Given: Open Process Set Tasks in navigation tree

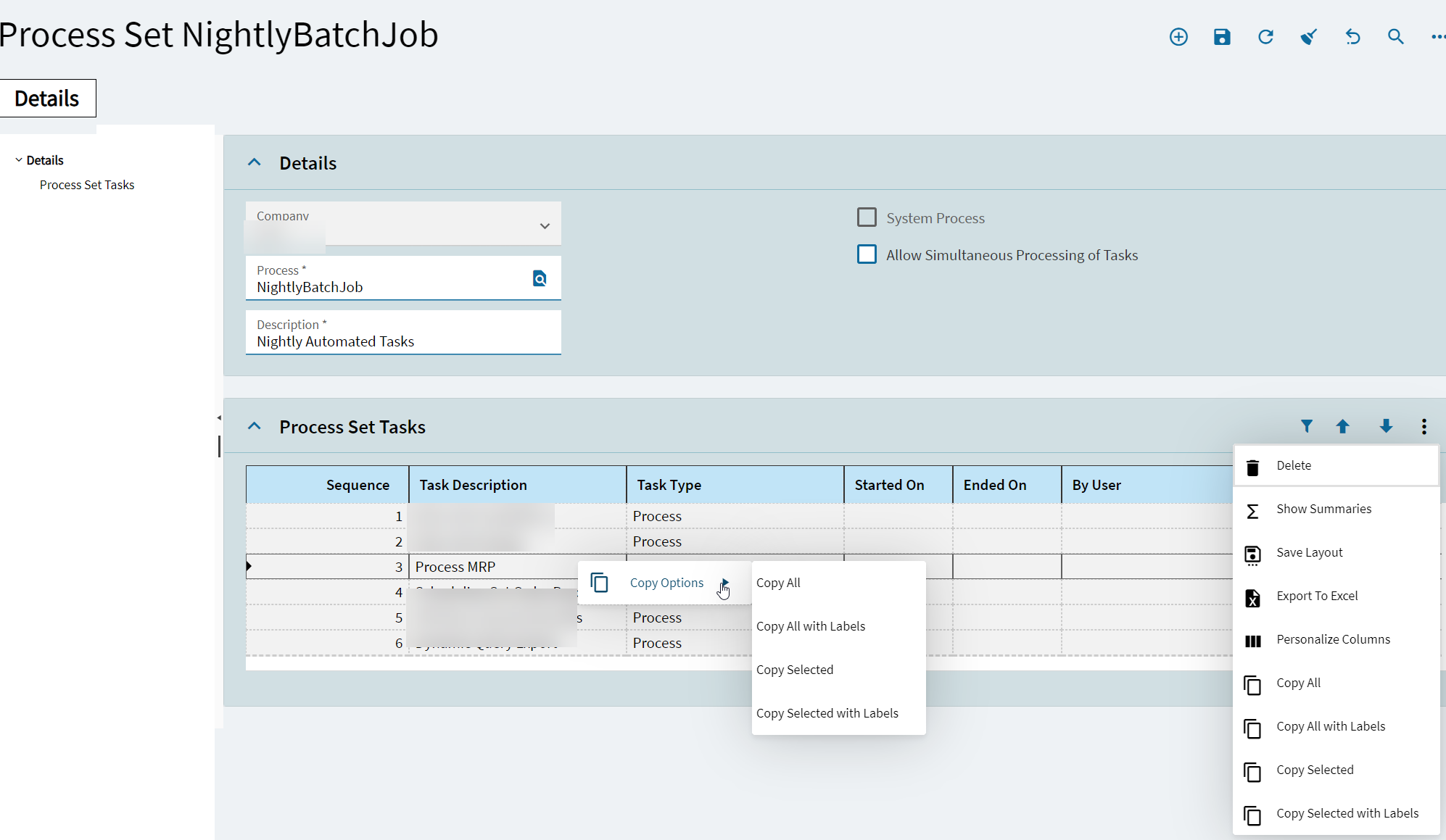Looking at the screenshot, I should pos(87,185).
